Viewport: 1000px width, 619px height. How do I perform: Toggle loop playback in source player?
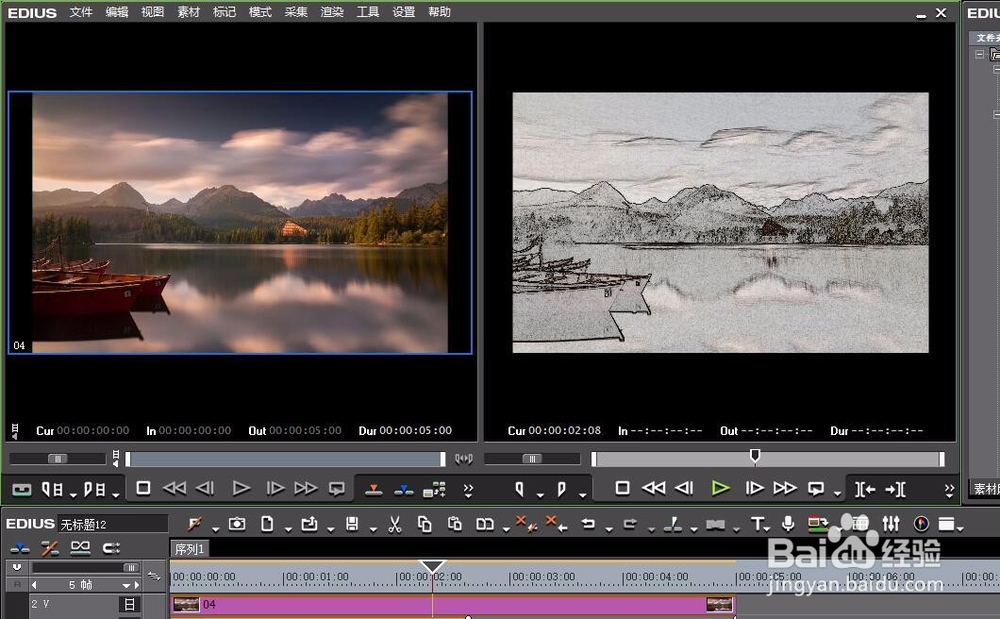click(x=337, y=489)
